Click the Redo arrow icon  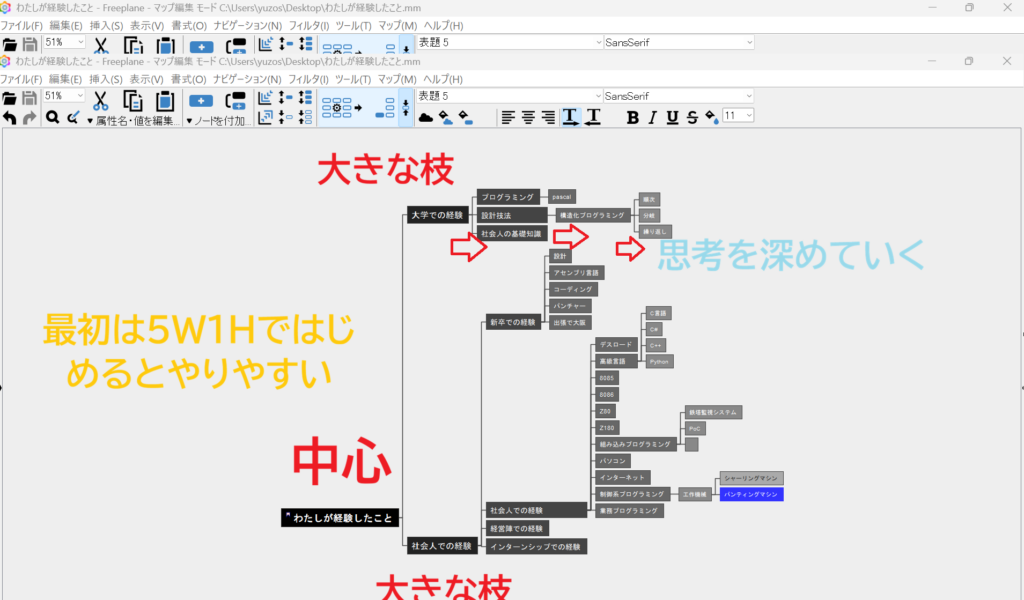pos(29,117)
